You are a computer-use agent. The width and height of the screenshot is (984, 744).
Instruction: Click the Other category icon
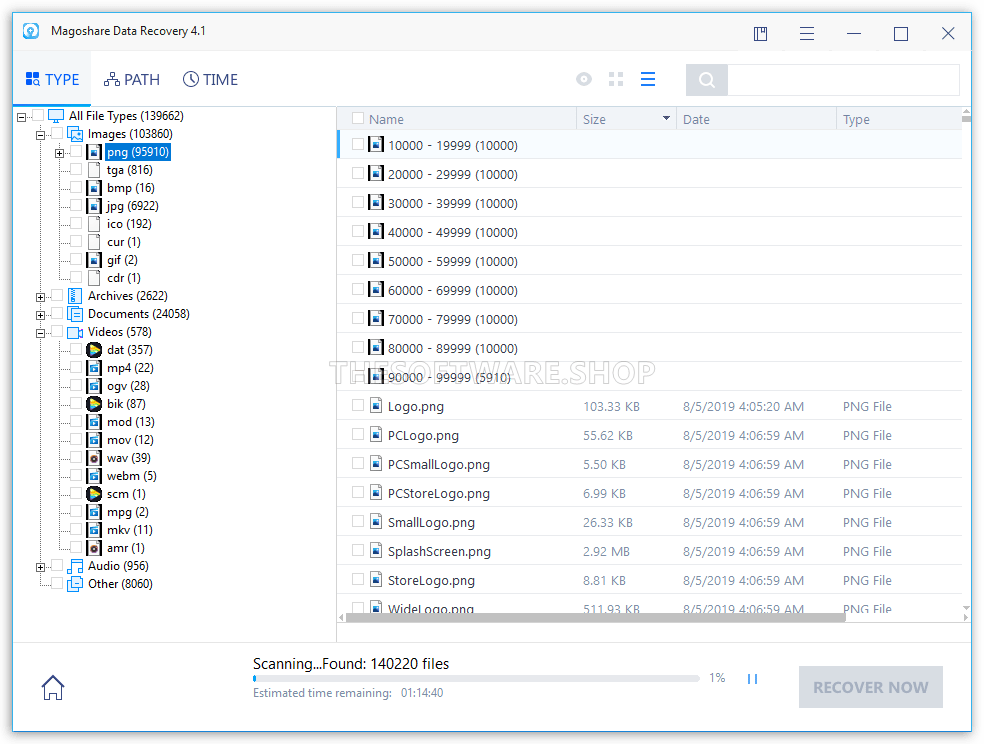[75, 584]
